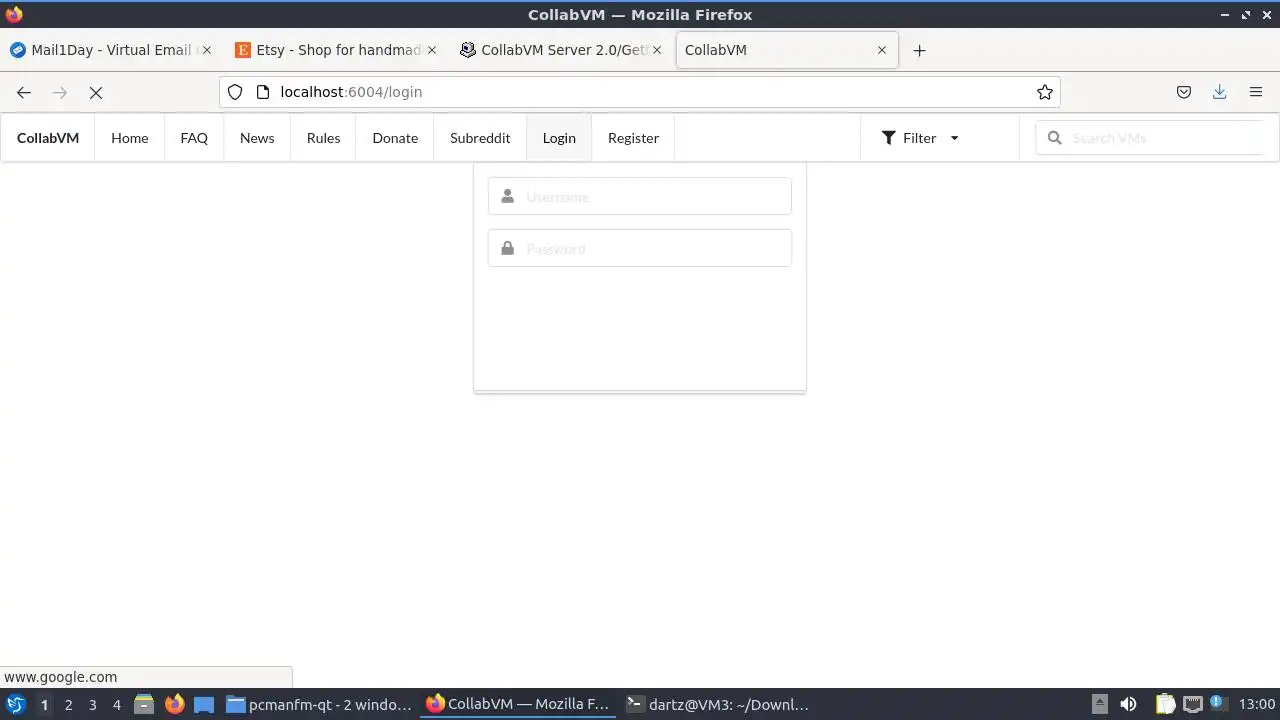Image resolution: width=1280 pixels, height=720 pixels.
Task: Stop page loading with the X button
Action: (x=96, y=92)
